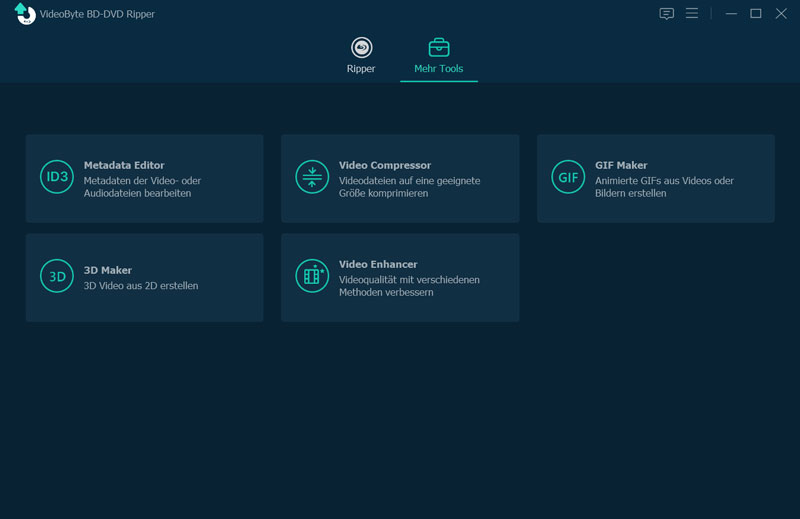Minimize the VideoByte window
Image resolution: width=800 pixels, height=519 pixels.
(731, 14)
